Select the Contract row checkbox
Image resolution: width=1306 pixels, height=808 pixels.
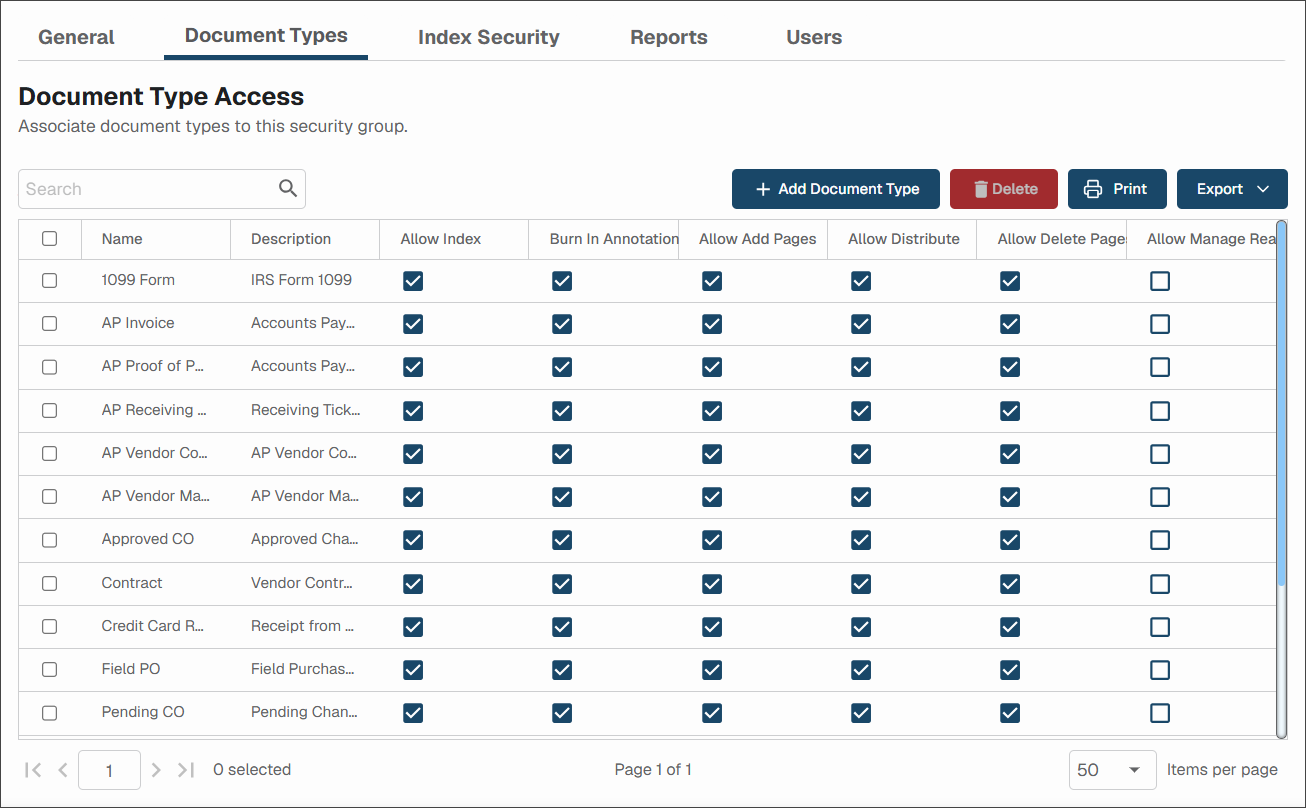coord(49,584)
